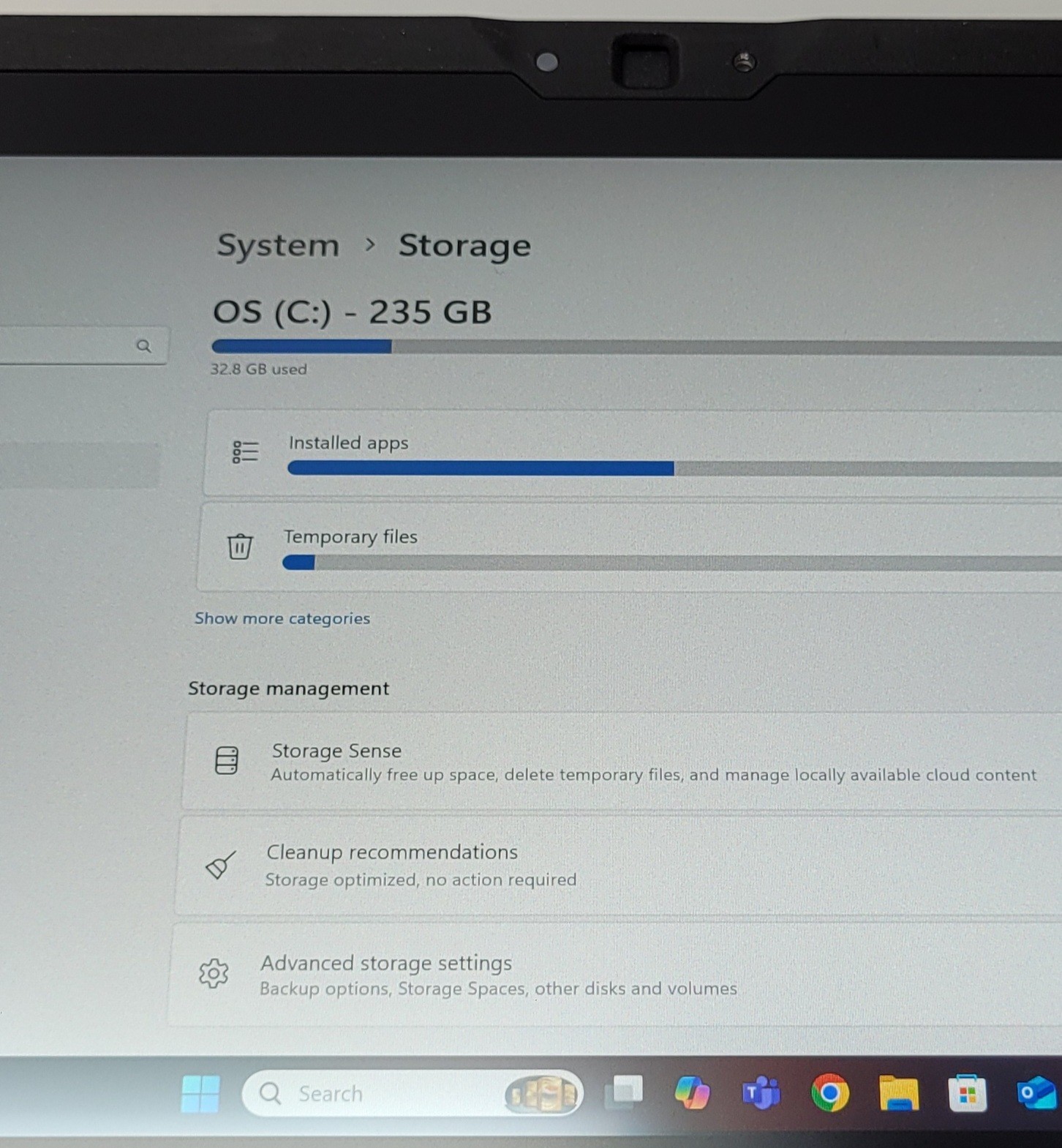Select the highlighted item in settings sidebar

[79, 465]
